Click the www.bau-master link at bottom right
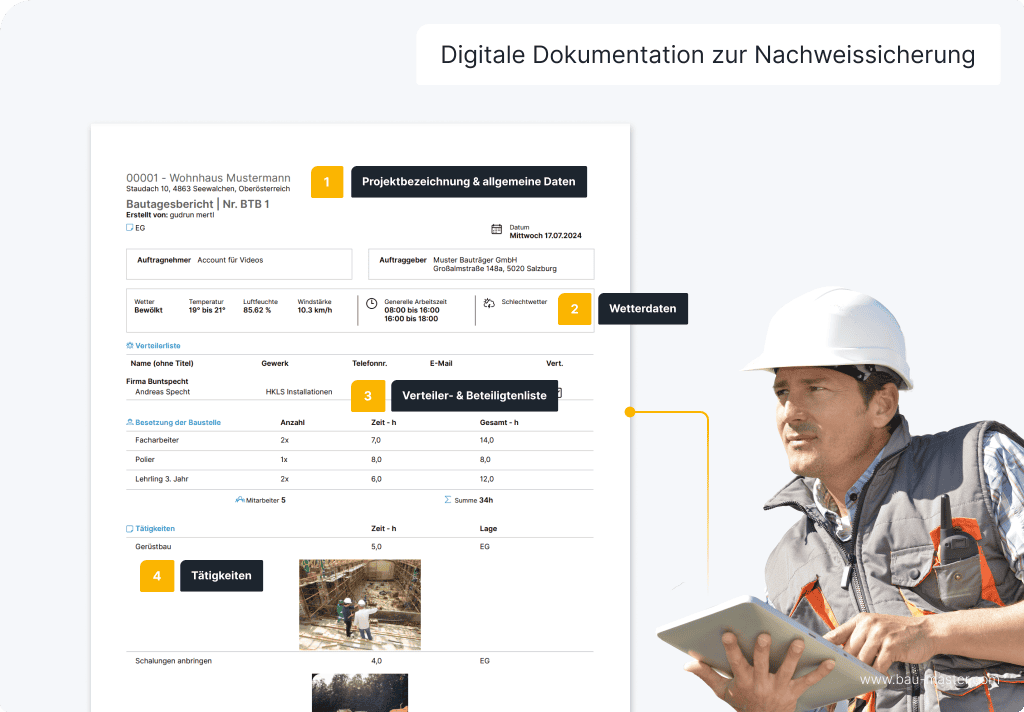The image size is (1024, 712). (930, 679)
